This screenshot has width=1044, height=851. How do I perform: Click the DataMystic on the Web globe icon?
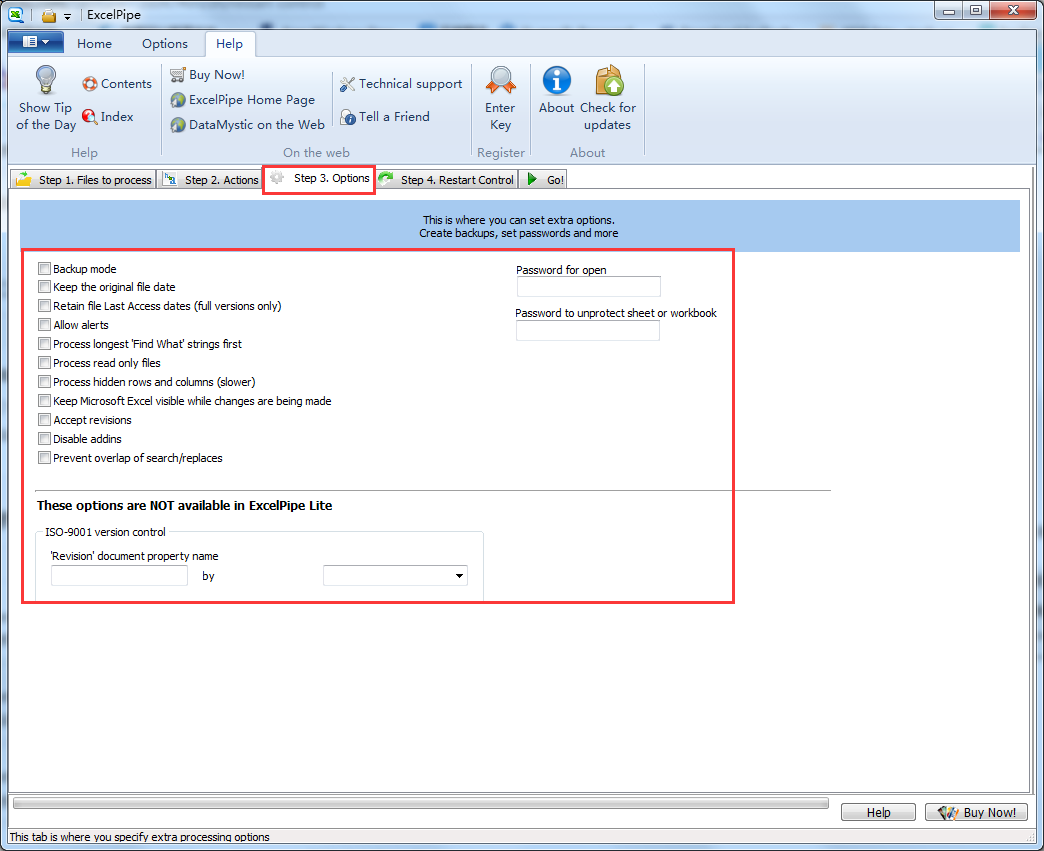pos(178,125)
